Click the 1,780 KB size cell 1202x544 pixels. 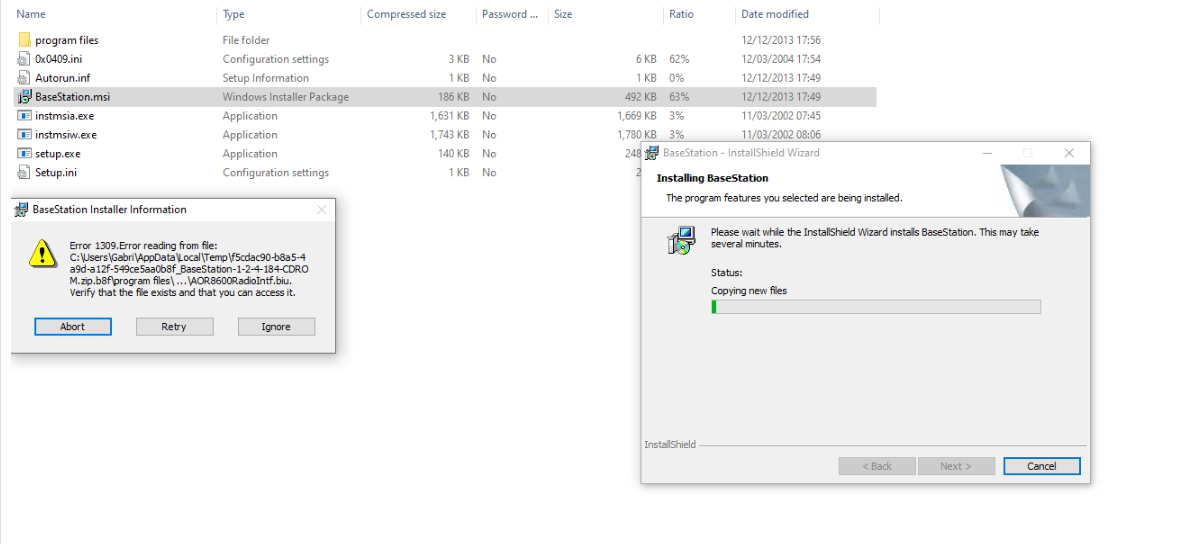(x=637, y=135)
